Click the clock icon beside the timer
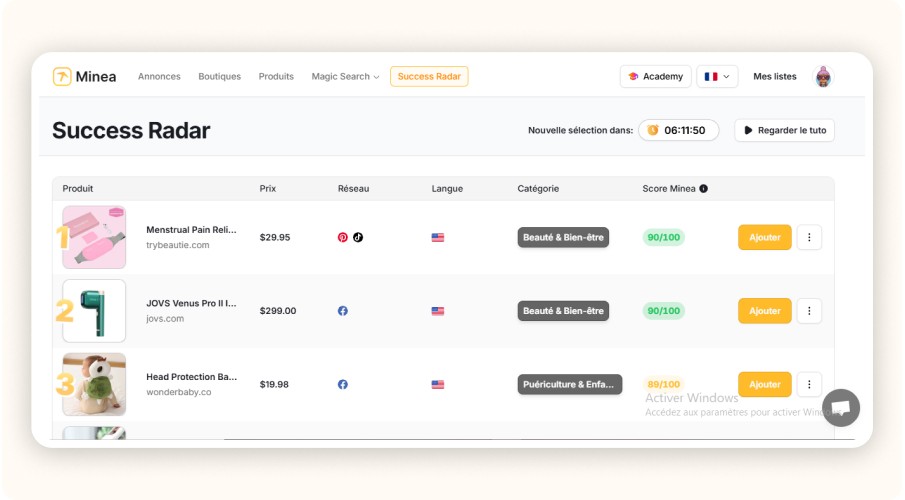The width and height of the screenshot is (905, 500). point(653,130)
